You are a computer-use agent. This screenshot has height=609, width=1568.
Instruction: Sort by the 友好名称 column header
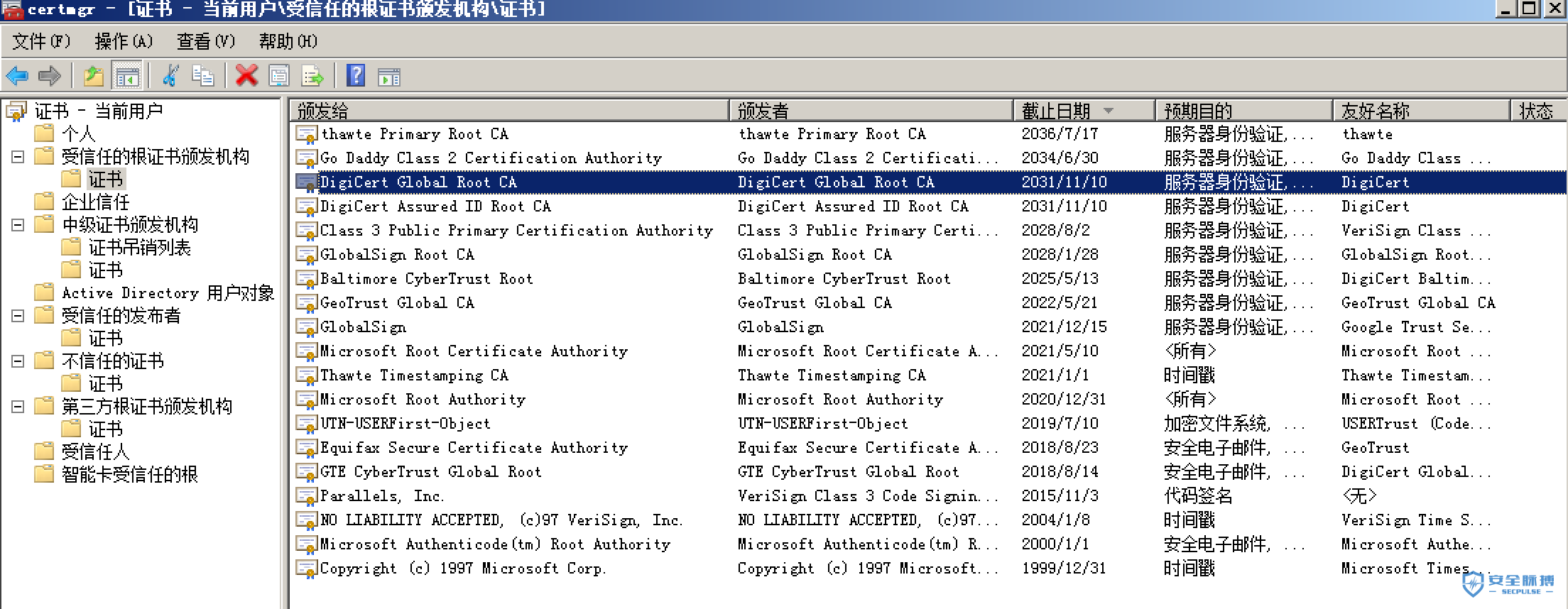coord(1422,111)
